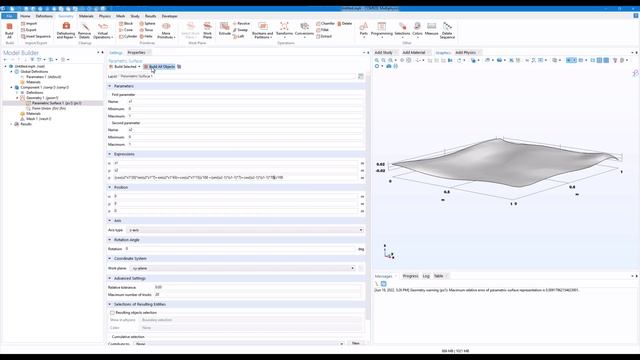Click the Label text field

pyautogui.click(x=237, y=76)
